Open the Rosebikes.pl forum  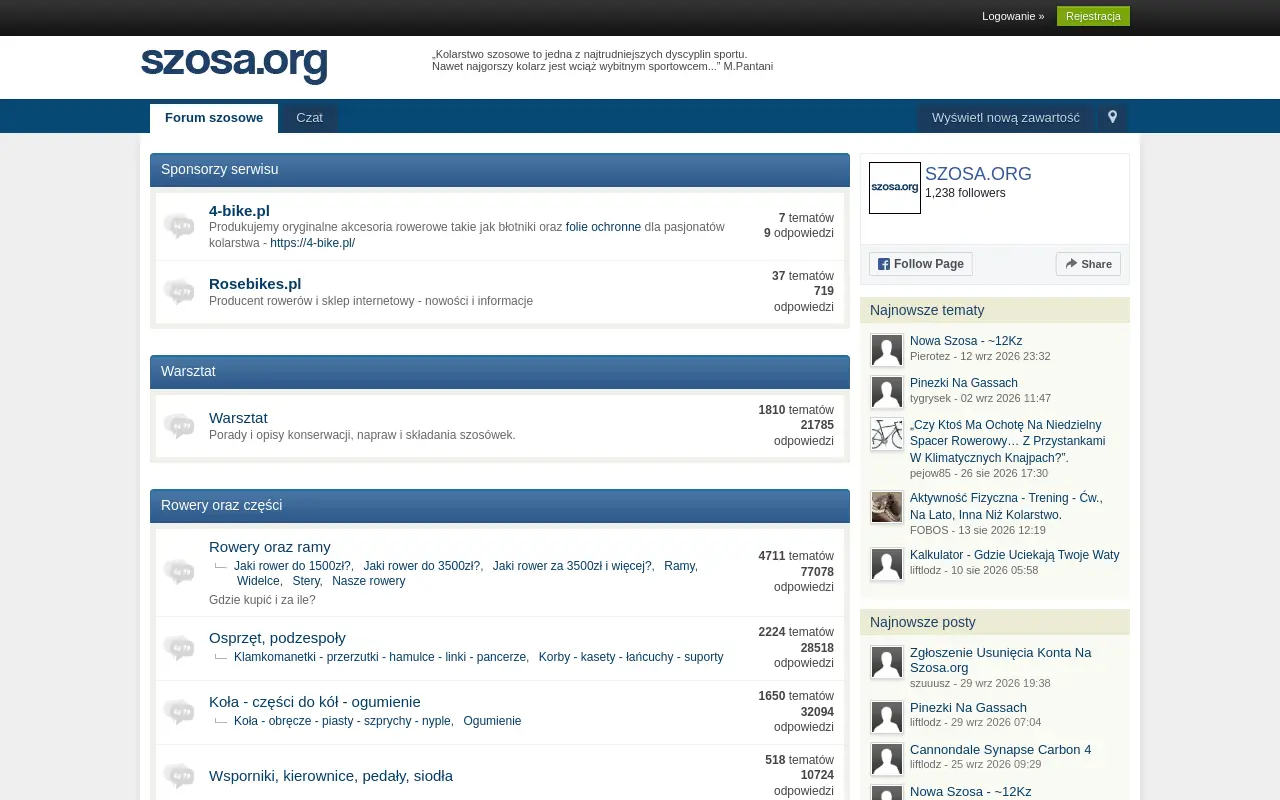(x=255, y=284)
